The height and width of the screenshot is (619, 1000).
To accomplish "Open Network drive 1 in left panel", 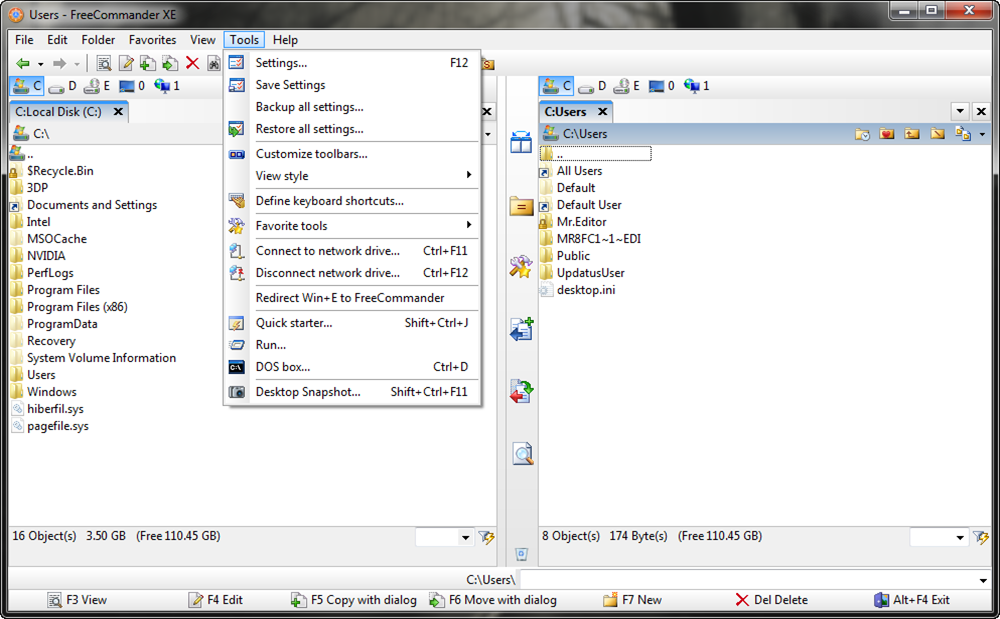I will [166, 85].
